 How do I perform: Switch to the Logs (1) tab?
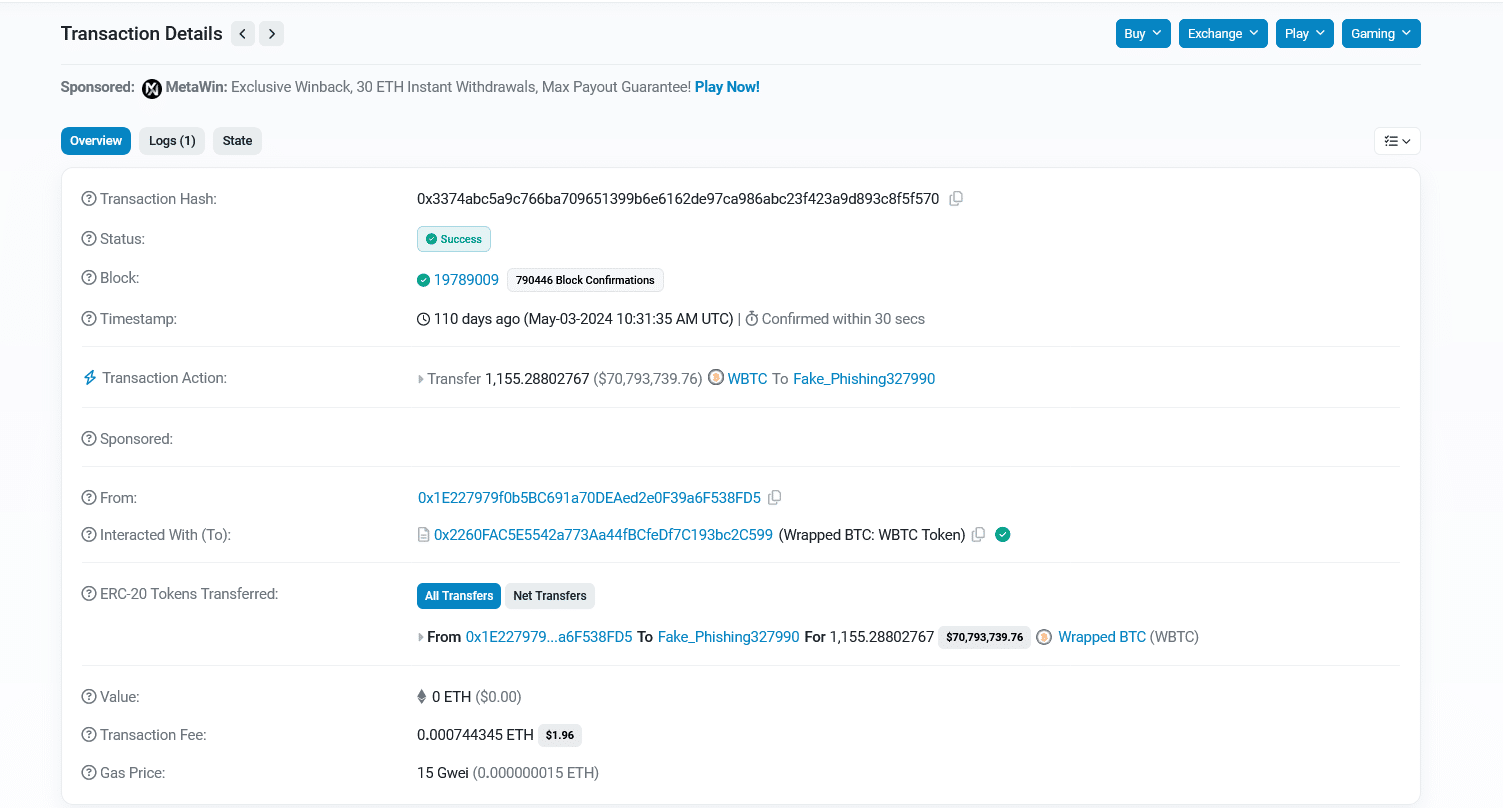172,141
